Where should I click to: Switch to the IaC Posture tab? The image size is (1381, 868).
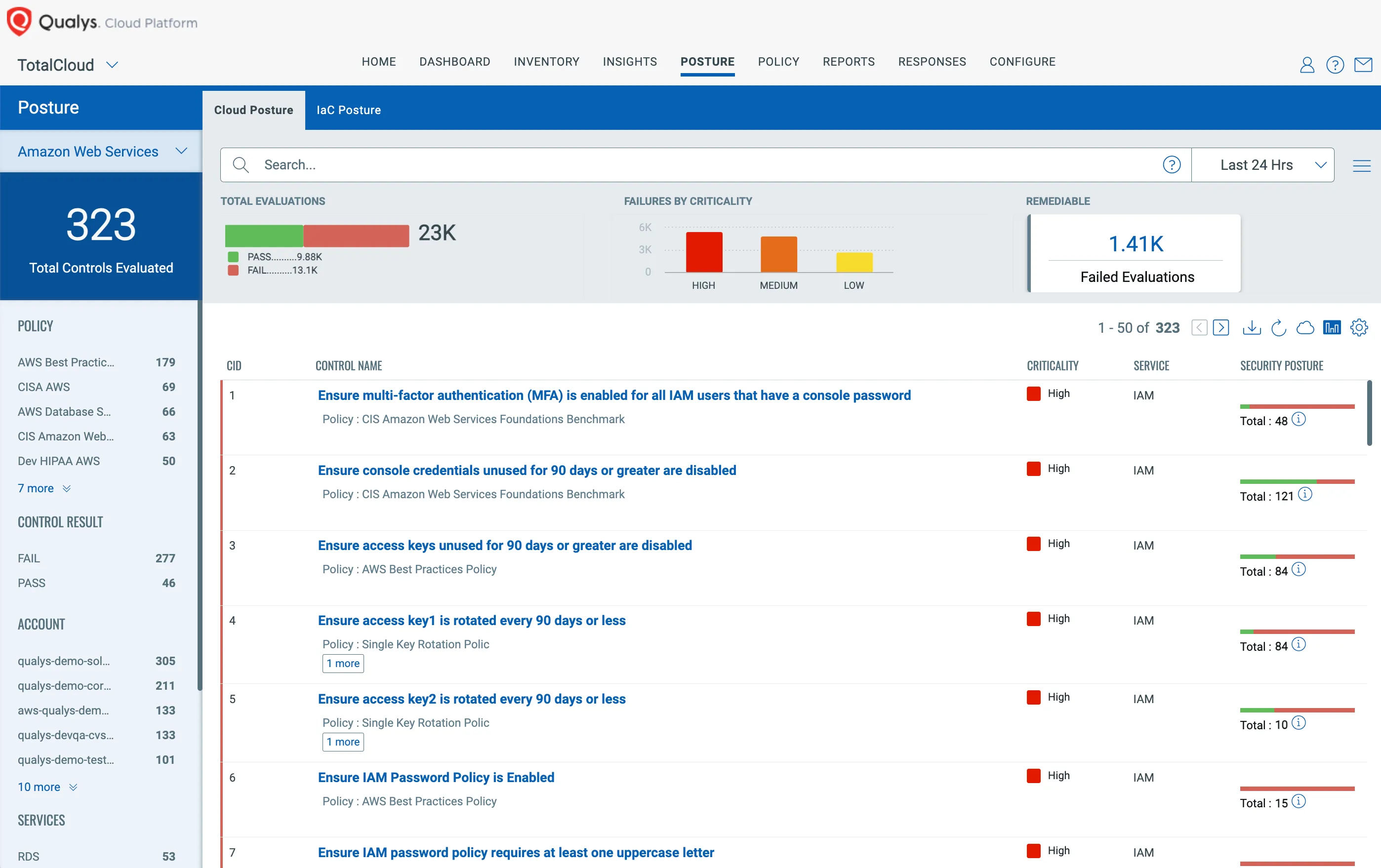[348, 110]
